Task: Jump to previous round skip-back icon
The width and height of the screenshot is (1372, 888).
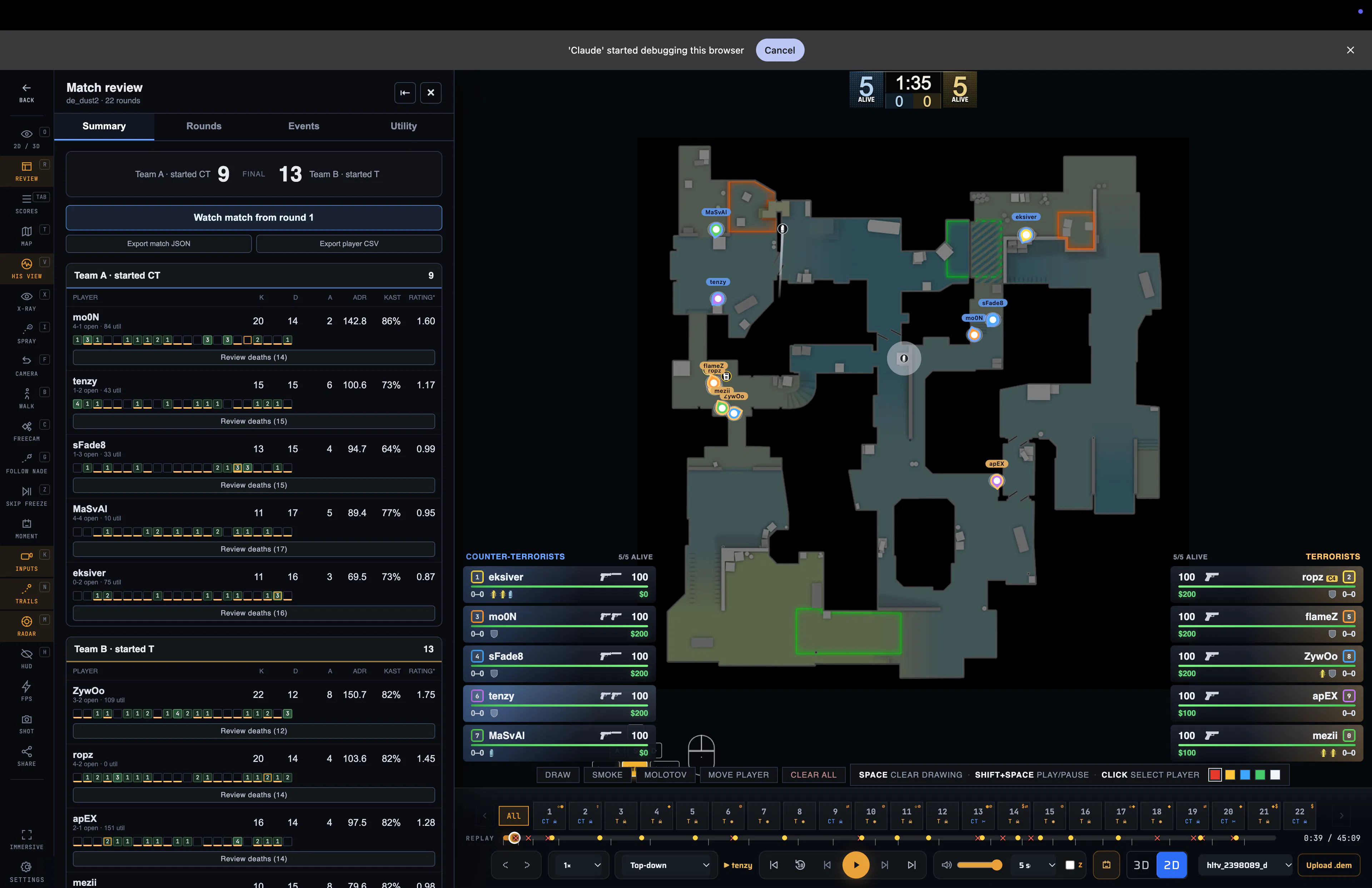Action: (774, 865)
